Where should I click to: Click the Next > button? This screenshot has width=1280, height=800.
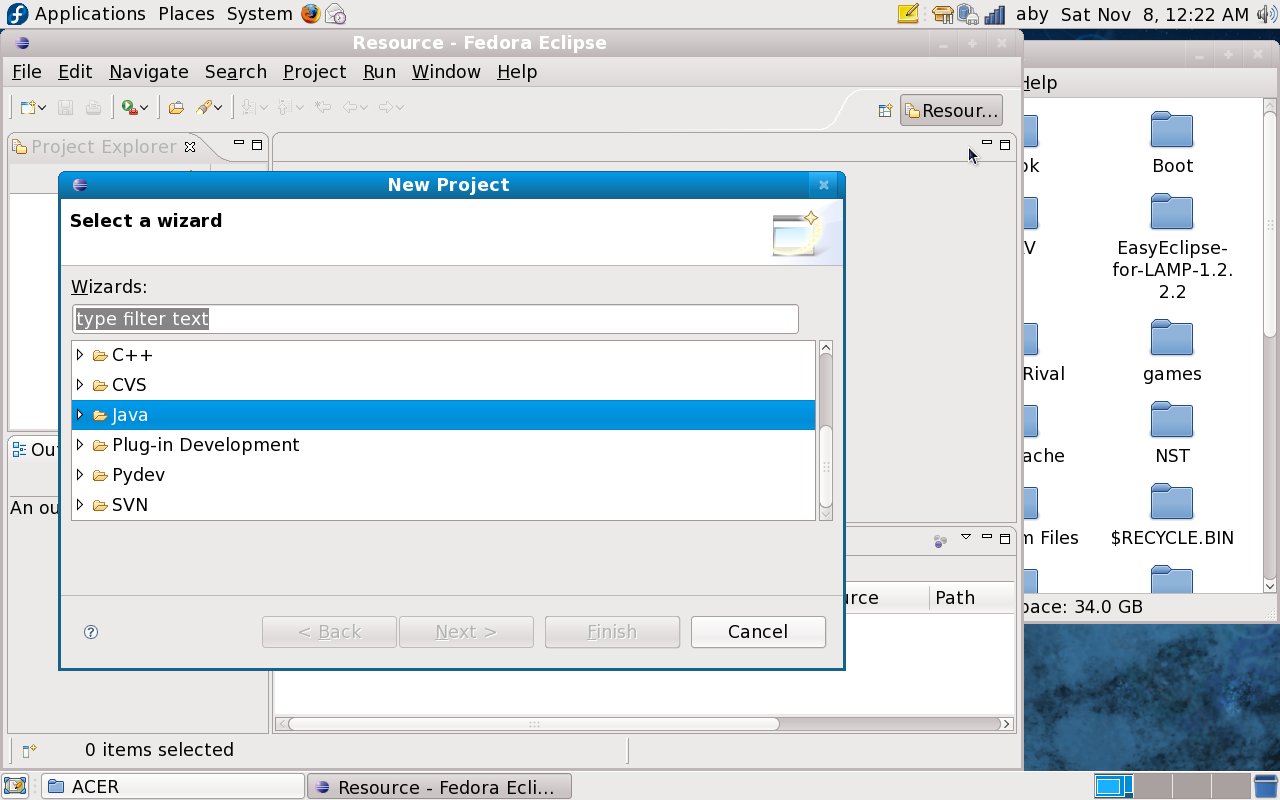click(466, 632)
